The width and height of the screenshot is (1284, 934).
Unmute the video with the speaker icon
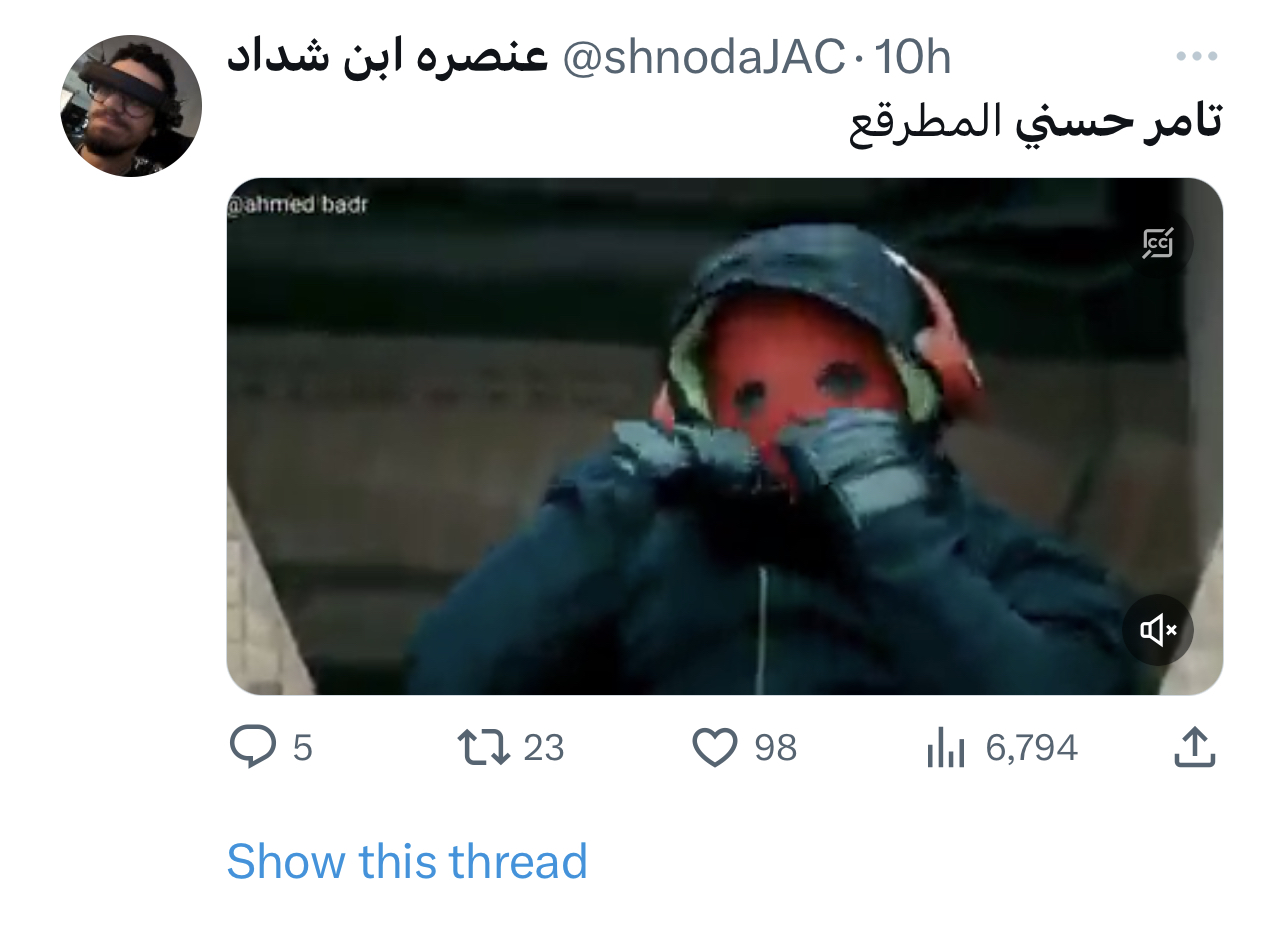[x=1158, y=630]
